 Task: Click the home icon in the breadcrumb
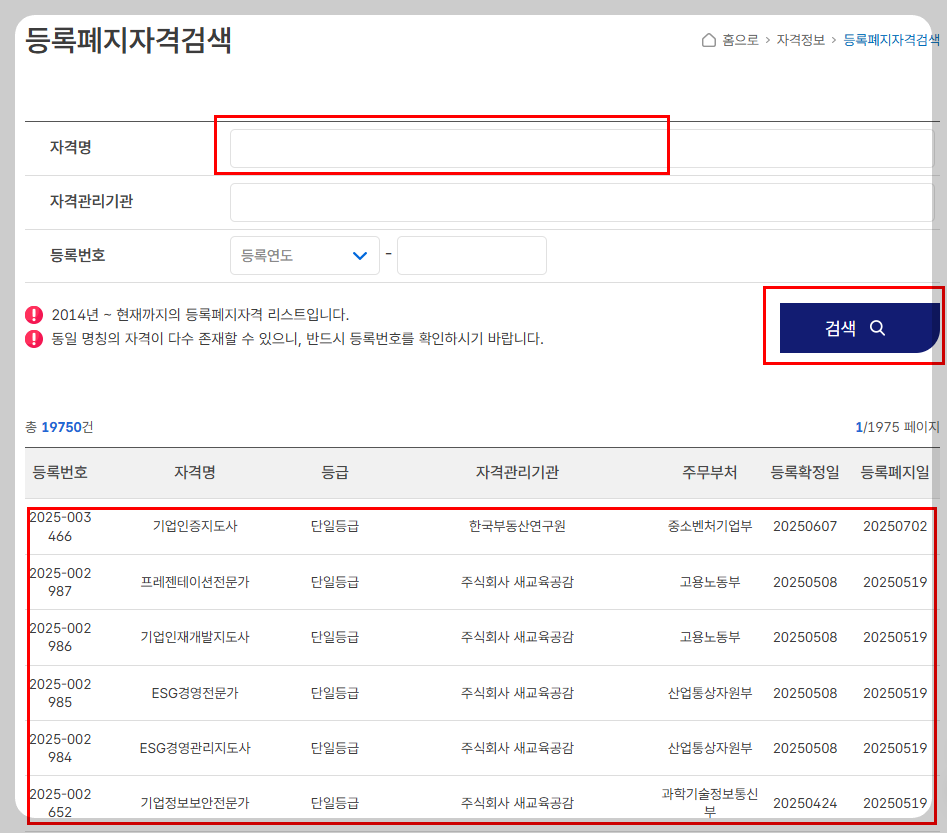click(x=711, y=38)
